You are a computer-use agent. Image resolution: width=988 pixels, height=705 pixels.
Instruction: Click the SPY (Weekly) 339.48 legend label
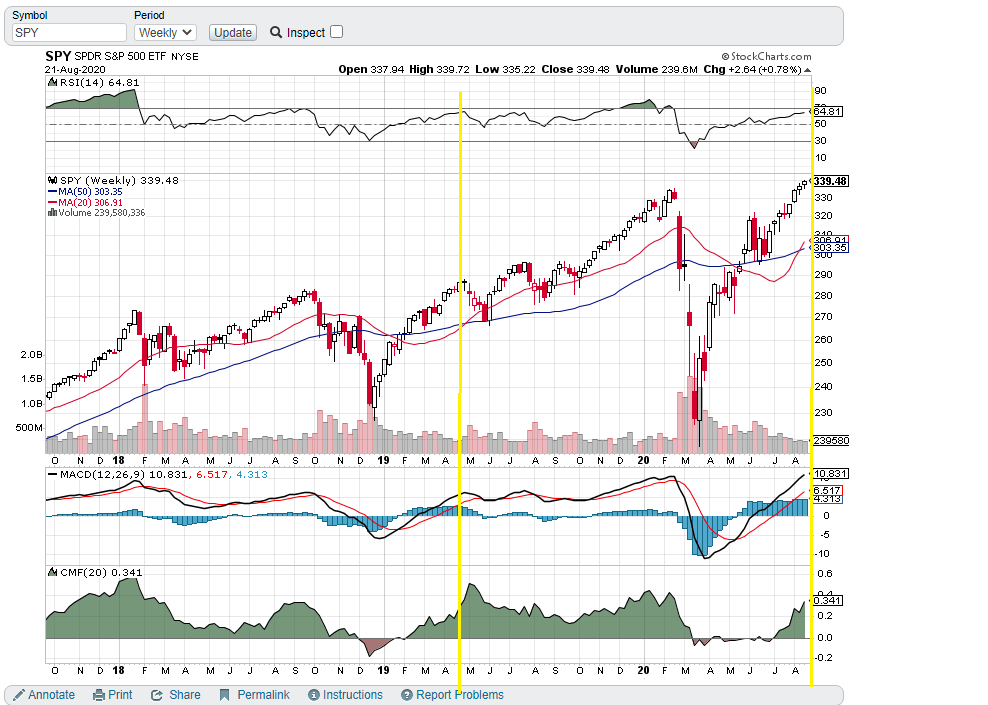114,180
